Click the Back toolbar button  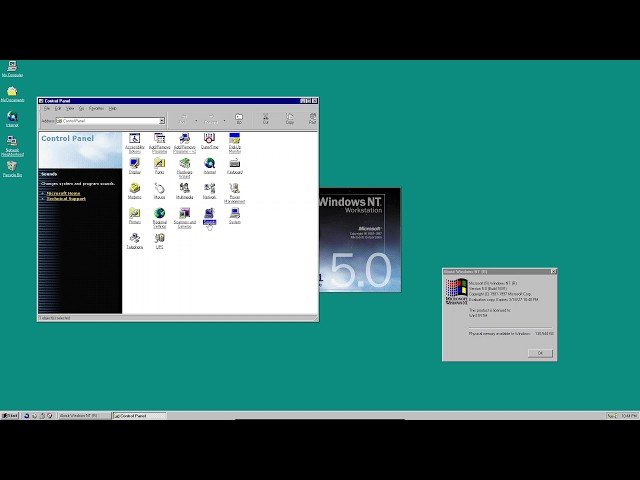pyautogui.click(x=182, y=119)
